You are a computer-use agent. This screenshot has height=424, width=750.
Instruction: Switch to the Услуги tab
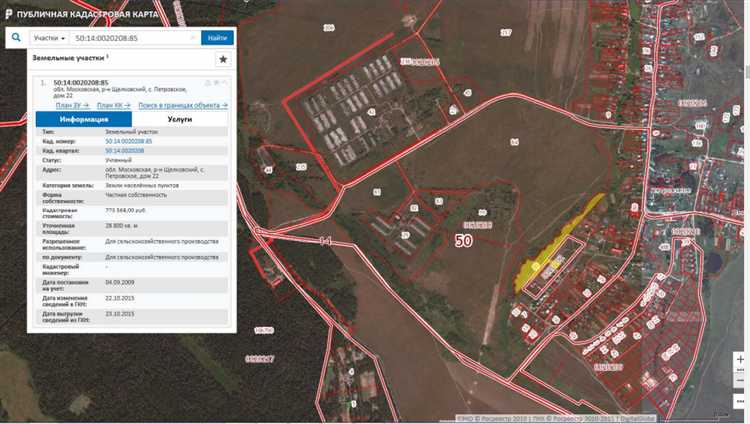[180, 119]
